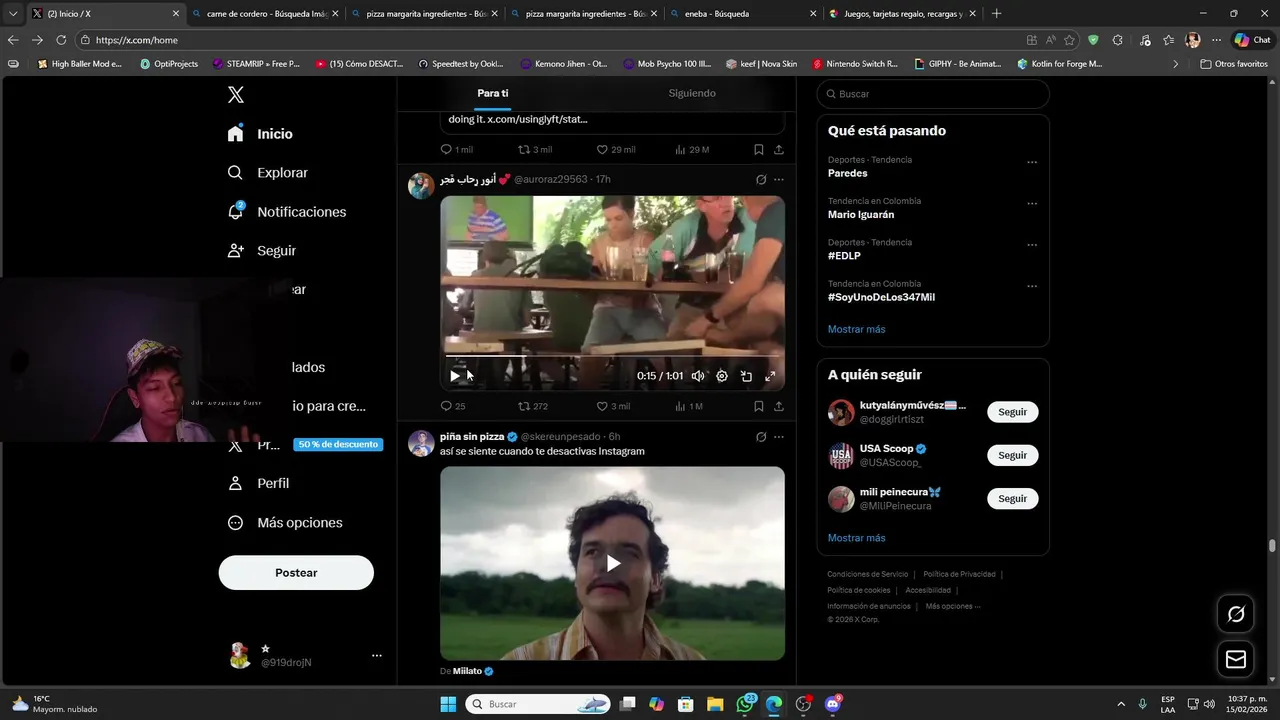Switch to the Siguiendo tab
Viewport: 1280px width, 720px height.
(692, 93)
